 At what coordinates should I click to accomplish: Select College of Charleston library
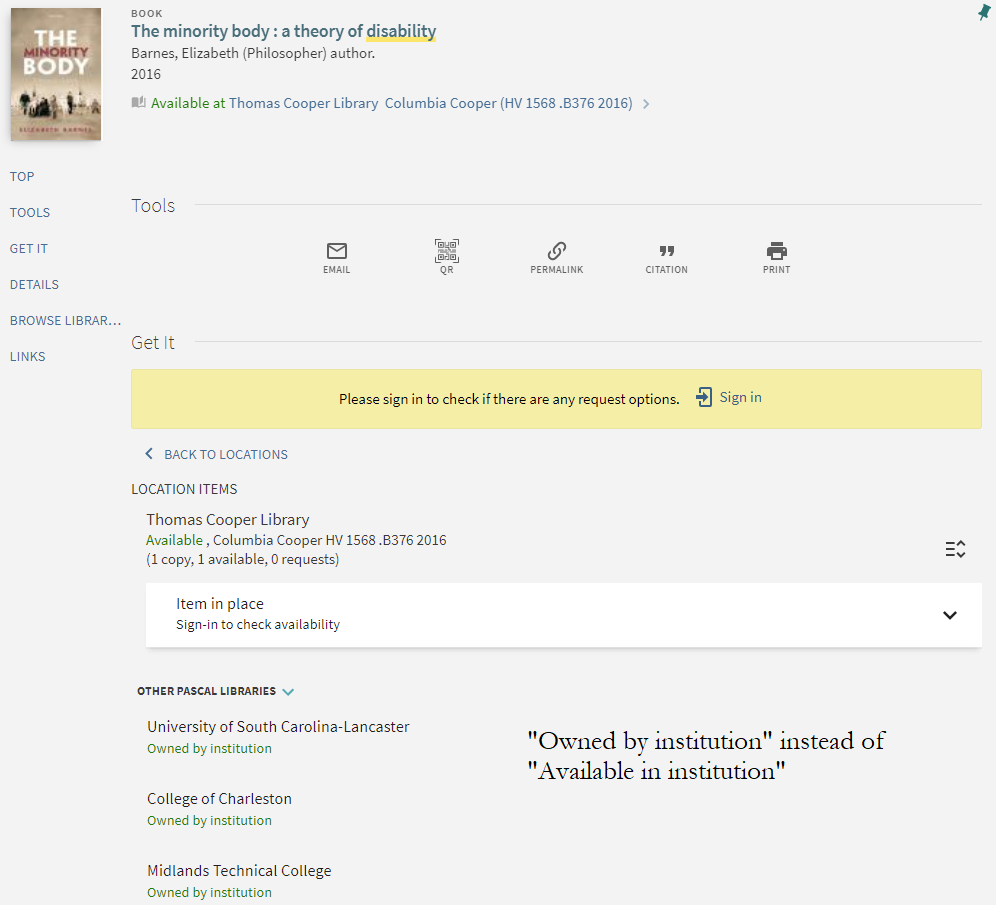click(219, 798)
